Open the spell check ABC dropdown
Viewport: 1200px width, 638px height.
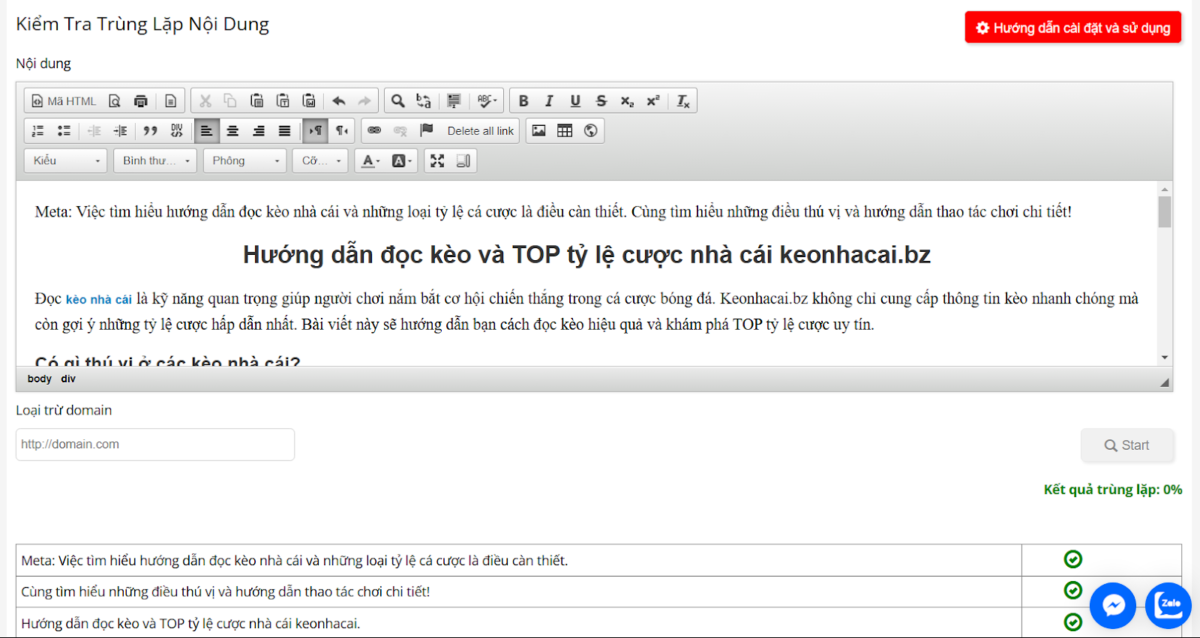tap(487, 101)
